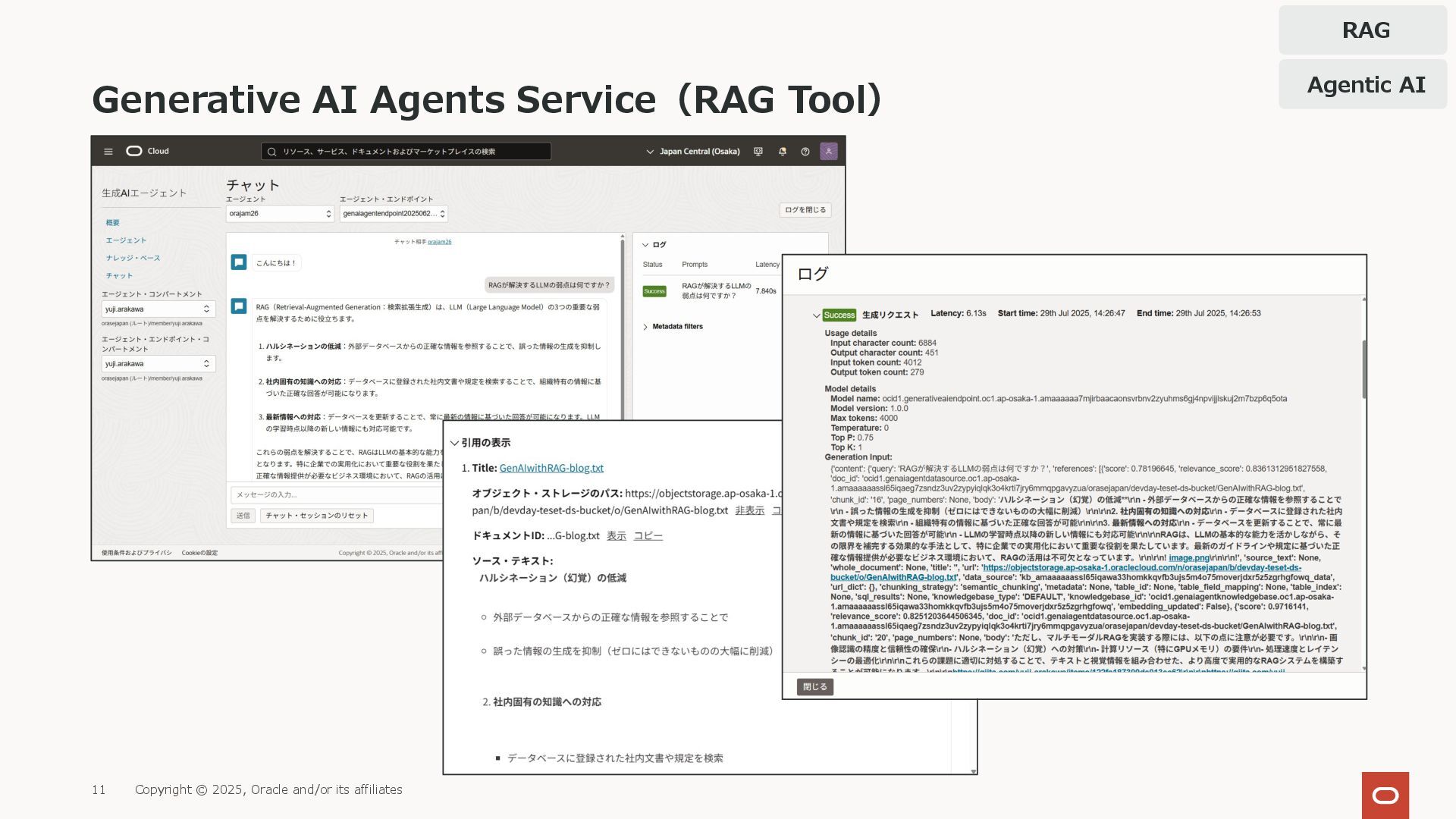Click the 閉じる button in log dialog

point(815,687)
